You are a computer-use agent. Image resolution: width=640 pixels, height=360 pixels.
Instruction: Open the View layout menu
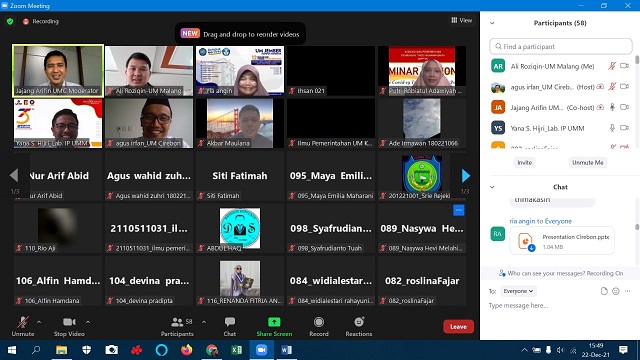coord(462,20)
